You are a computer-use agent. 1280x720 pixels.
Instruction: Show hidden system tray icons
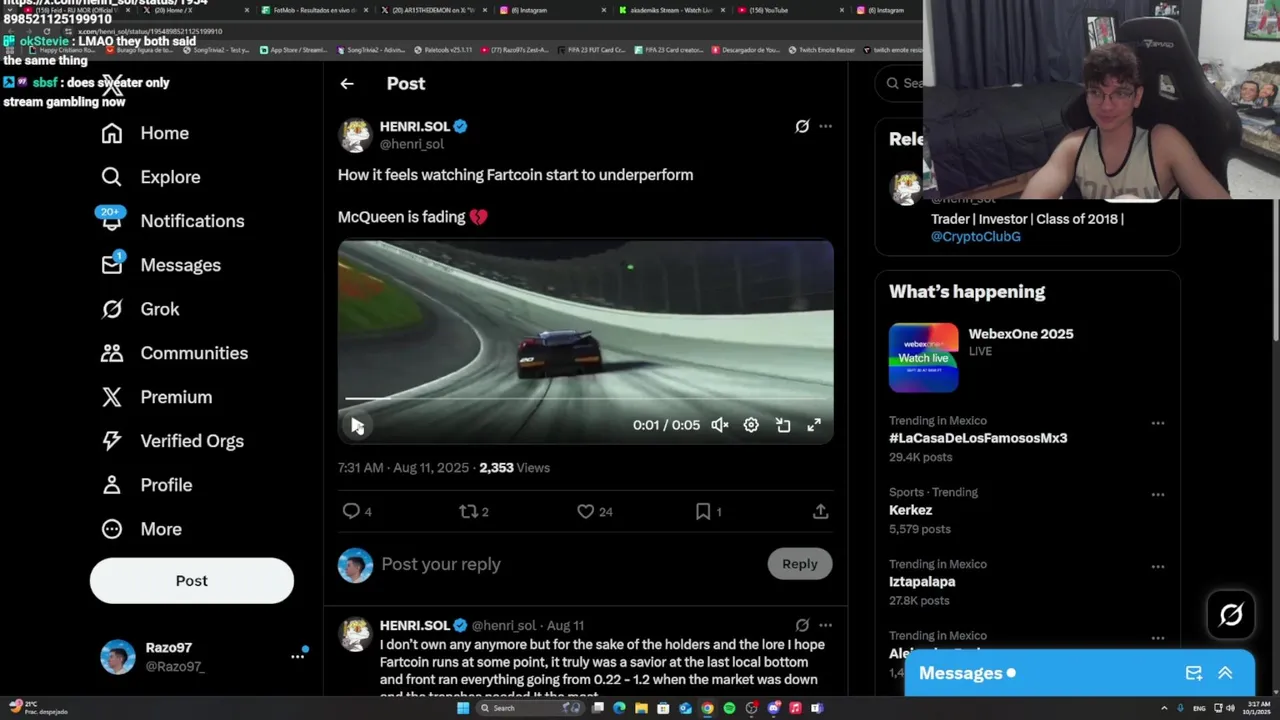pos(1164,708)
